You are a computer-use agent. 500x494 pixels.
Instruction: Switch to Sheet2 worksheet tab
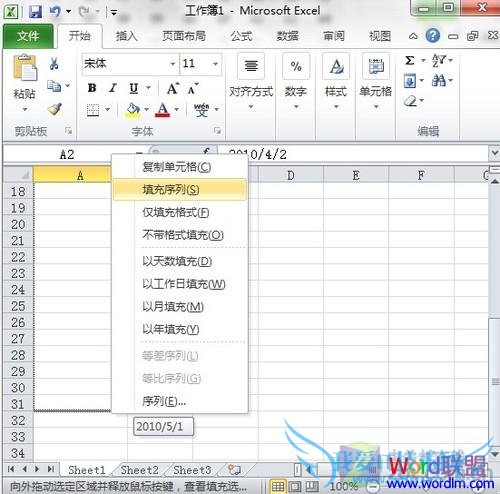pos(140,470)
